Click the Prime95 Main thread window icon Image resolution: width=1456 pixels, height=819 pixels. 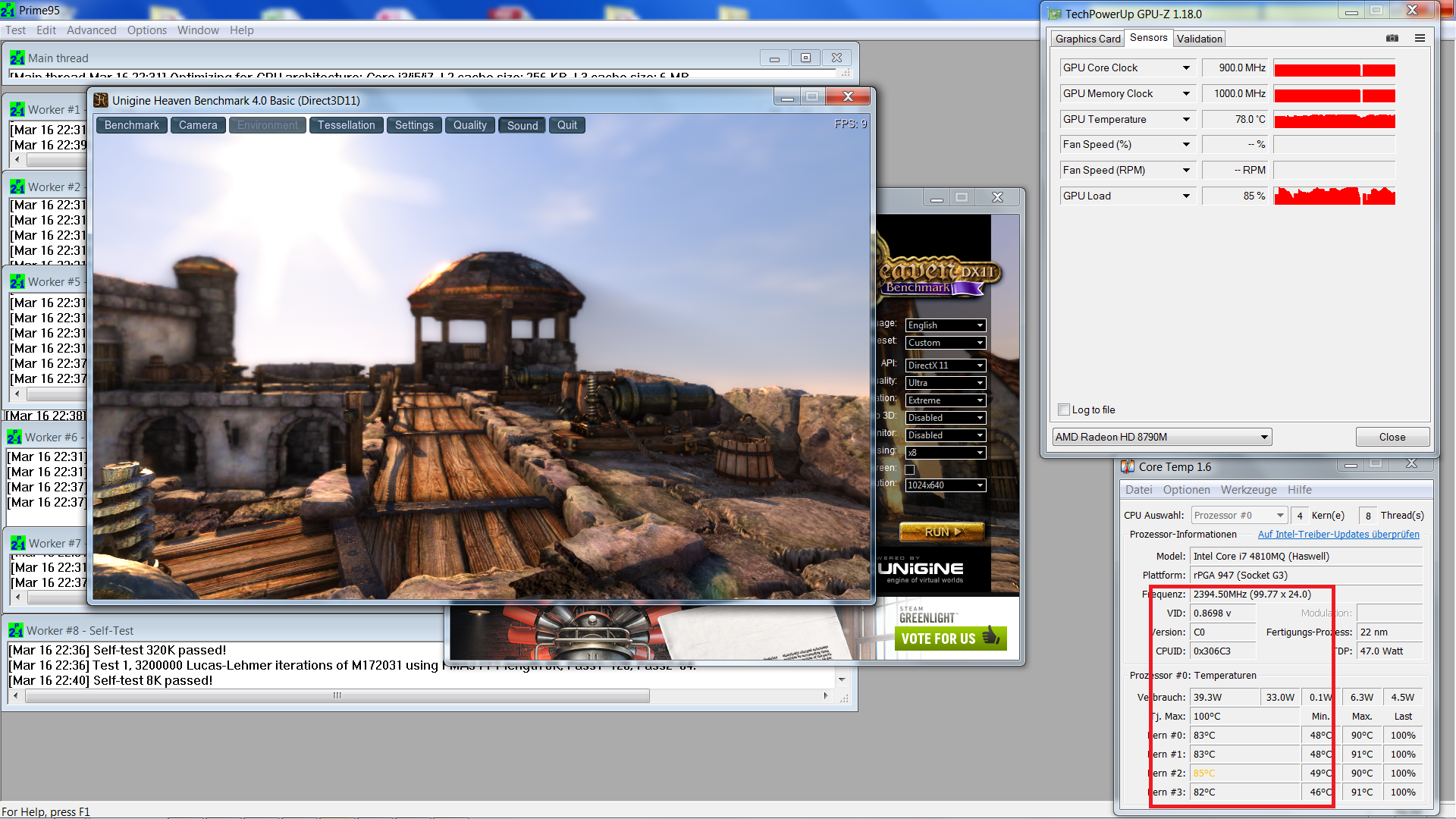tap(17, 58)
